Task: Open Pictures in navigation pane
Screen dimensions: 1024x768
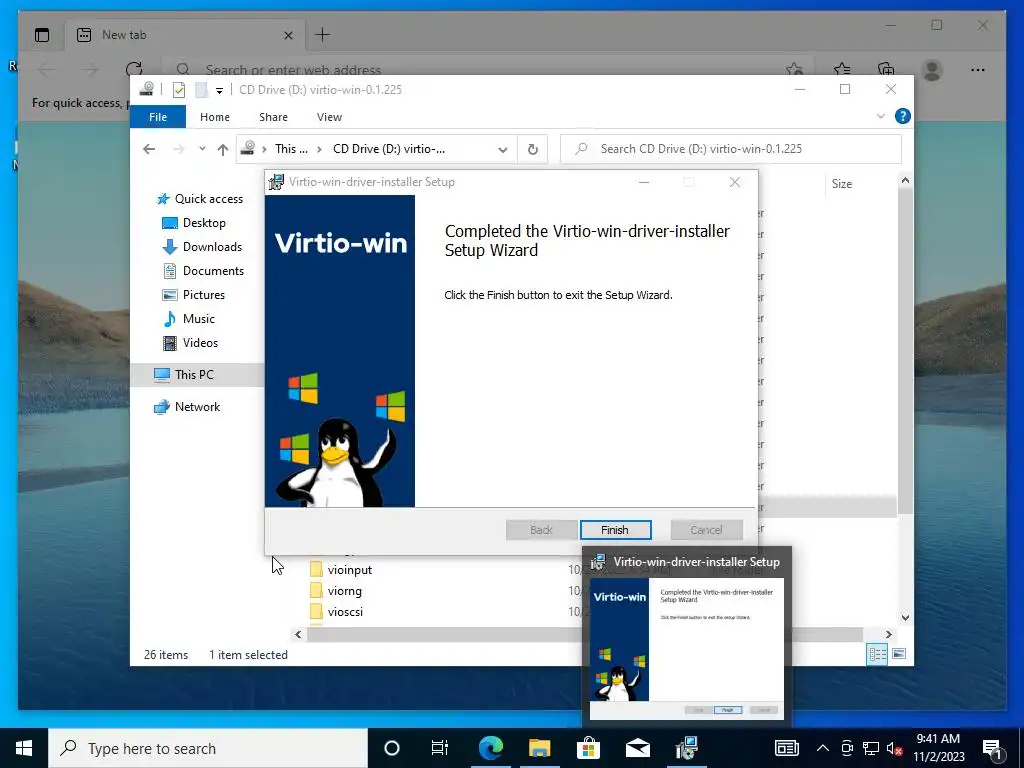Action: [193, 295]
